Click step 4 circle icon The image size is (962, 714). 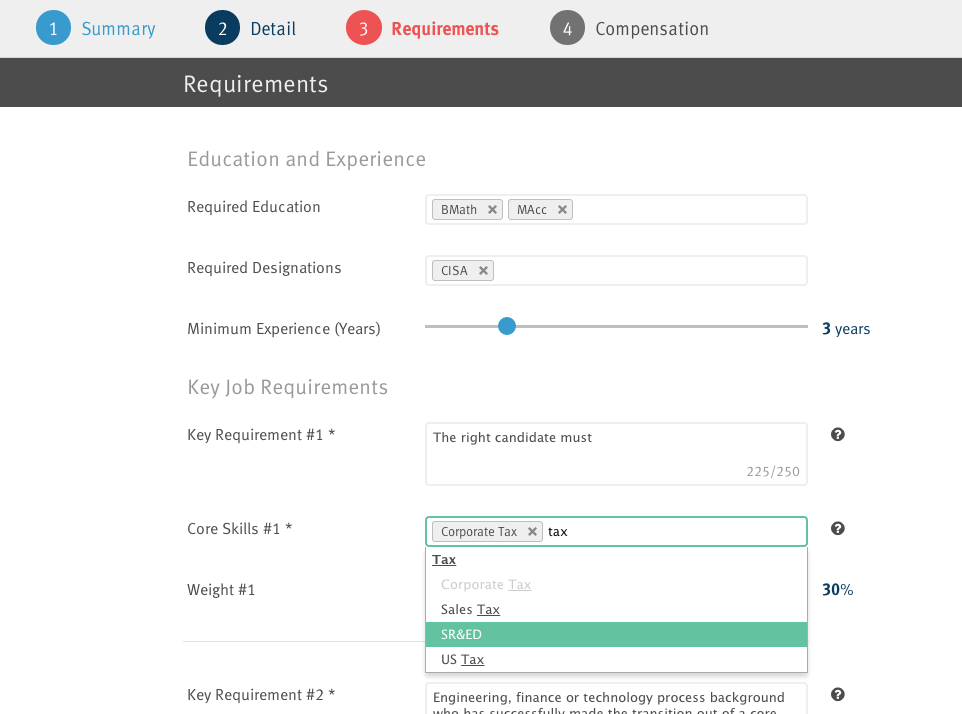click(567, 28)
